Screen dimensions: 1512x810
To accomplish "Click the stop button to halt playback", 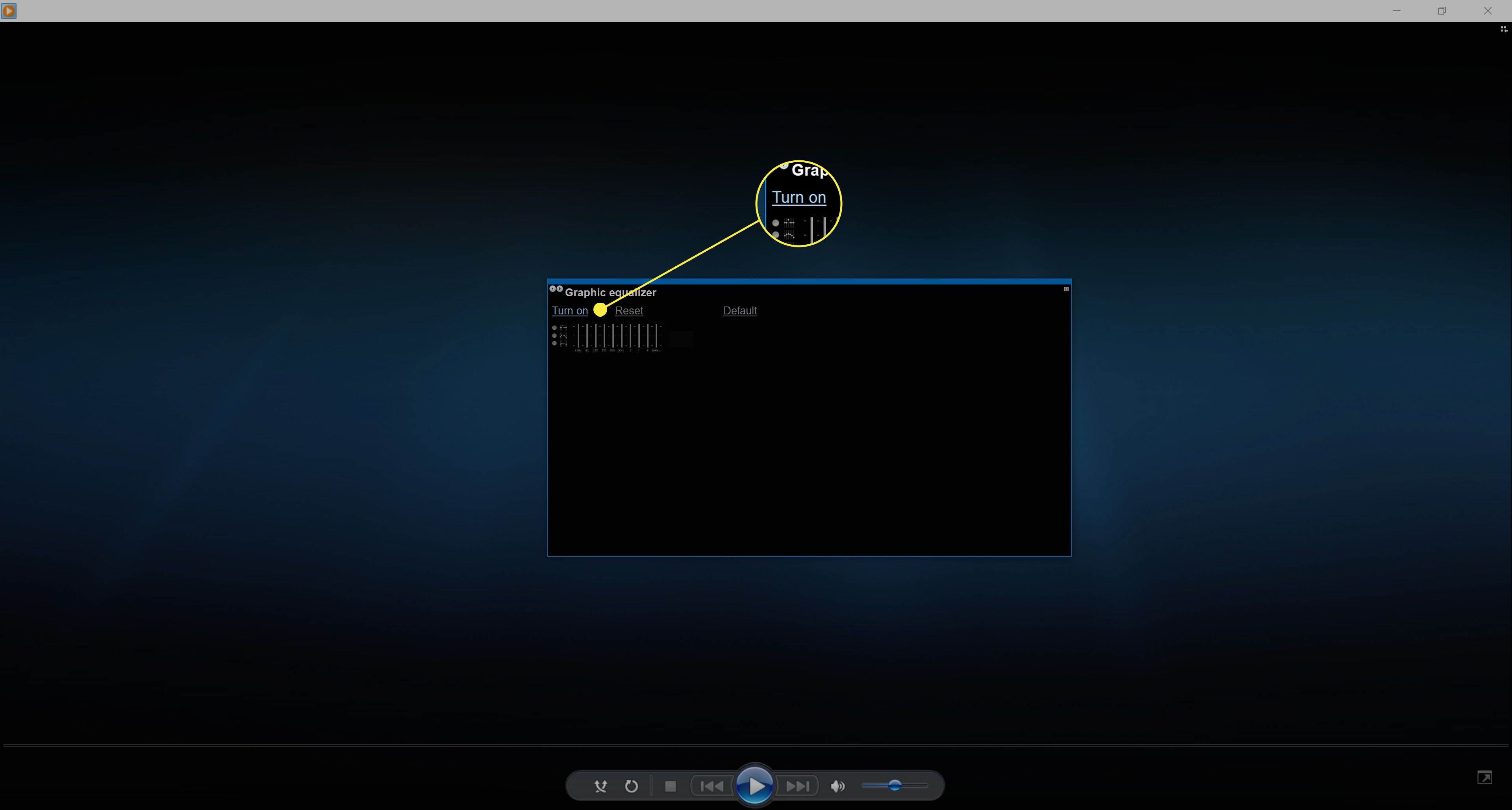I will [x=671, y=786].
